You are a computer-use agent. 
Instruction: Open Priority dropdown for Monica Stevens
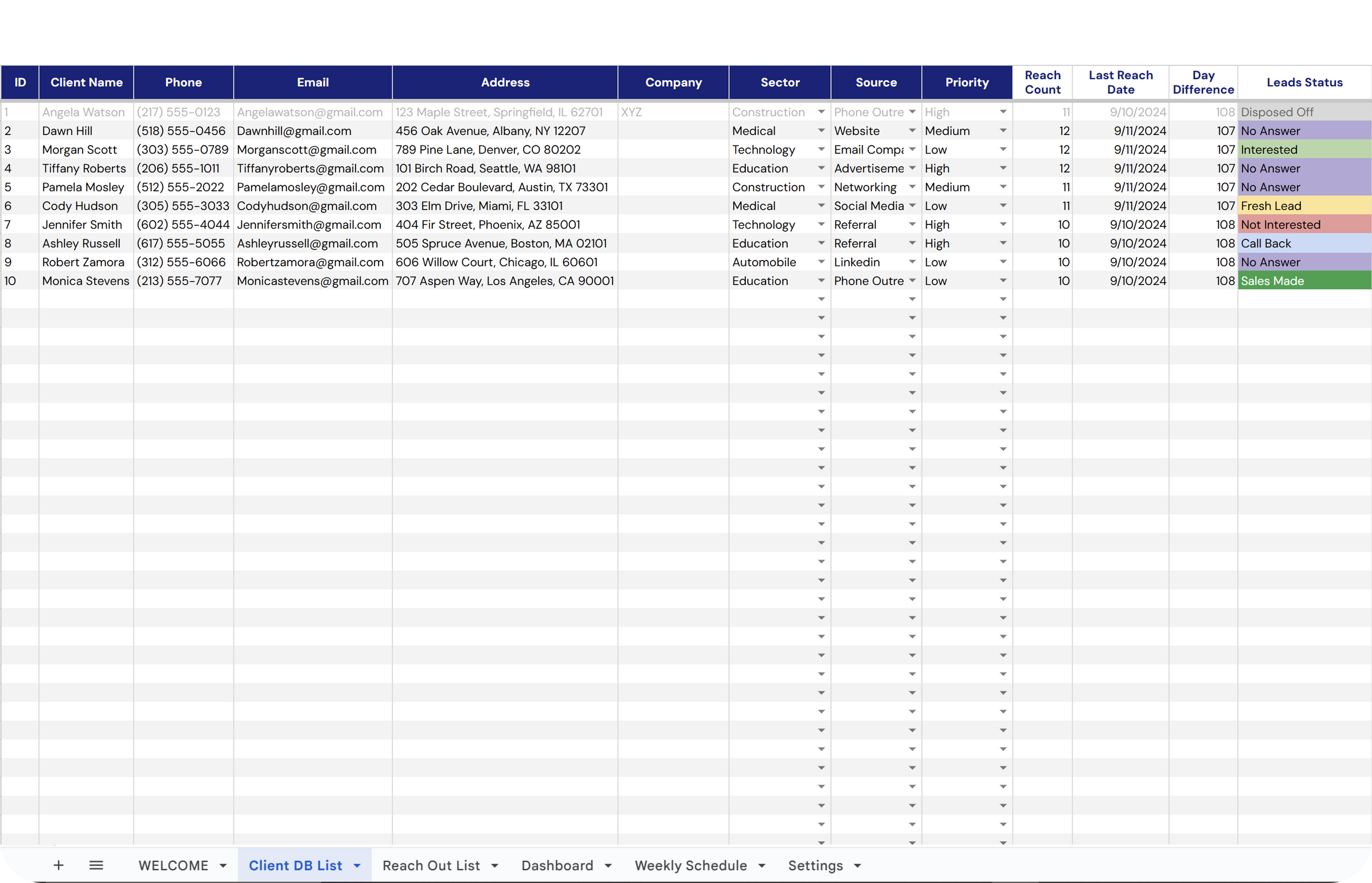[1003, 281]
